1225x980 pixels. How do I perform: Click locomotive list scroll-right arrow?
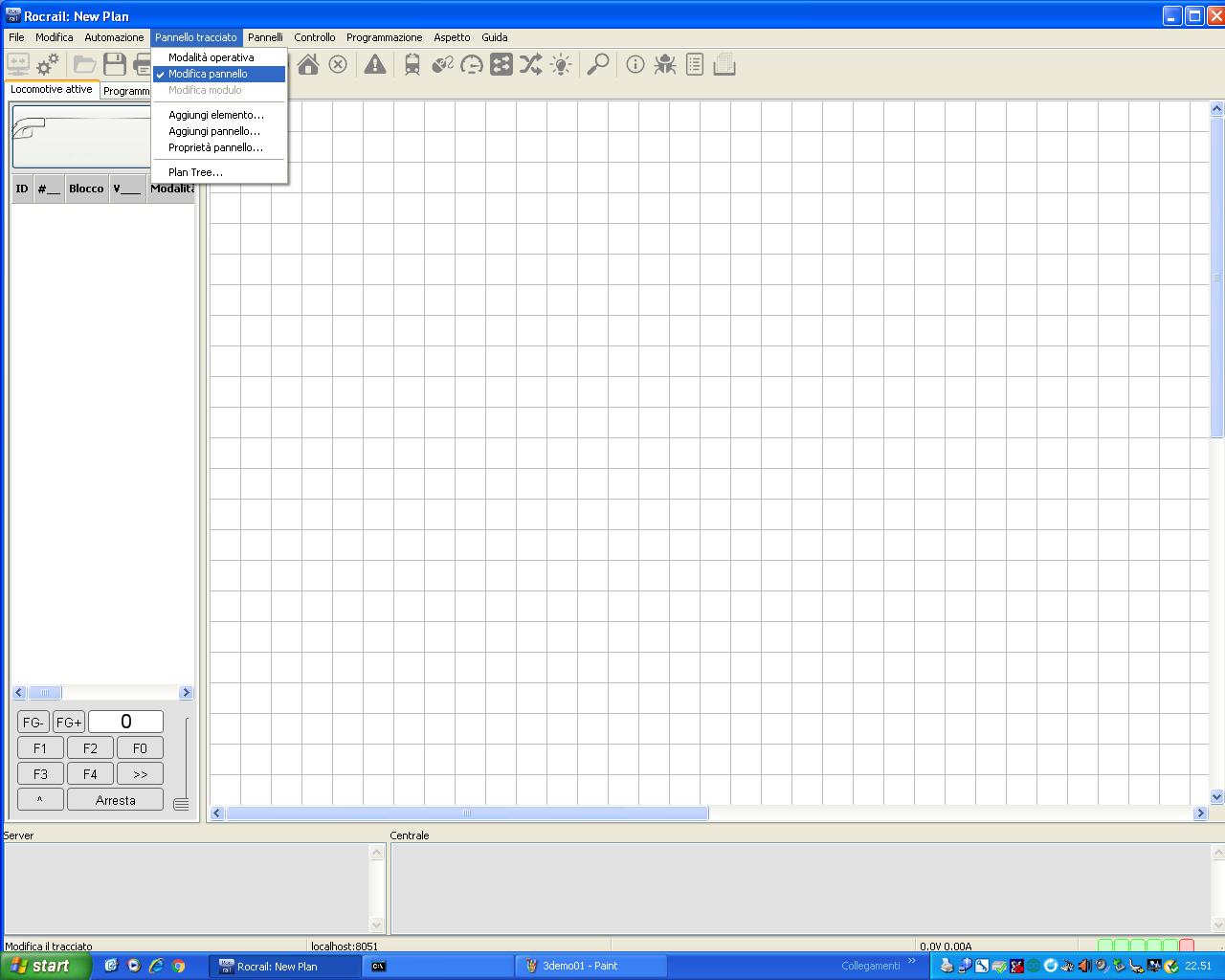point(186,693)
